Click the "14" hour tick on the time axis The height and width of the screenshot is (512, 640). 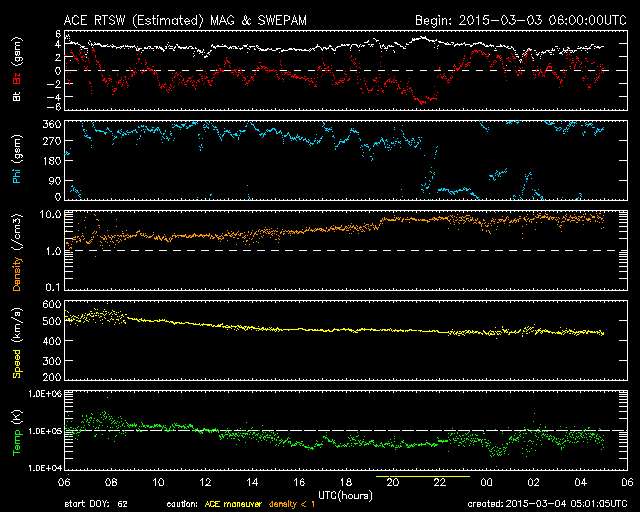point(252,483)
